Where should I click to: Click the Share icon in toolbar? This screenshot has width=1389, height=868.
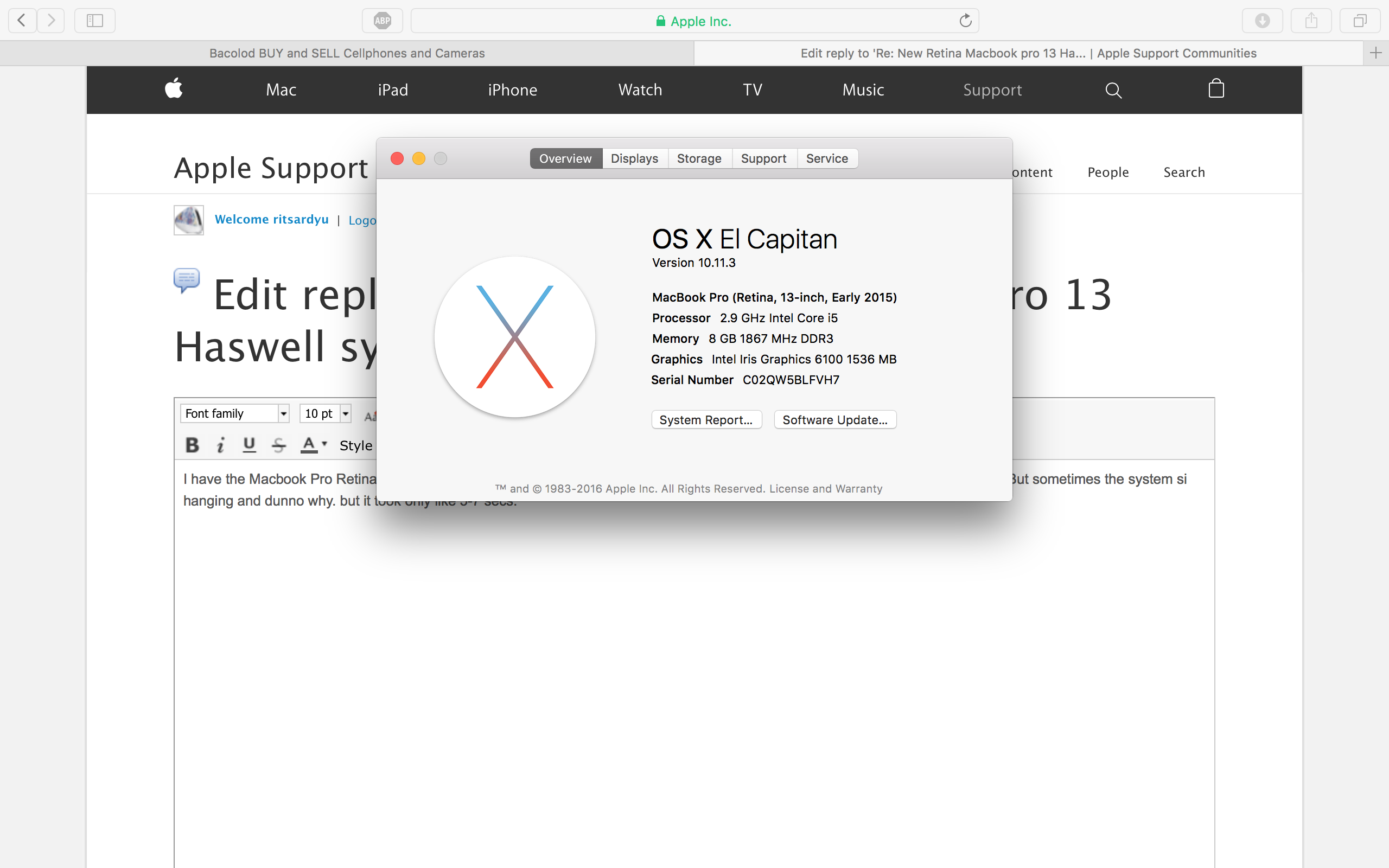(x=1311, y=21)
